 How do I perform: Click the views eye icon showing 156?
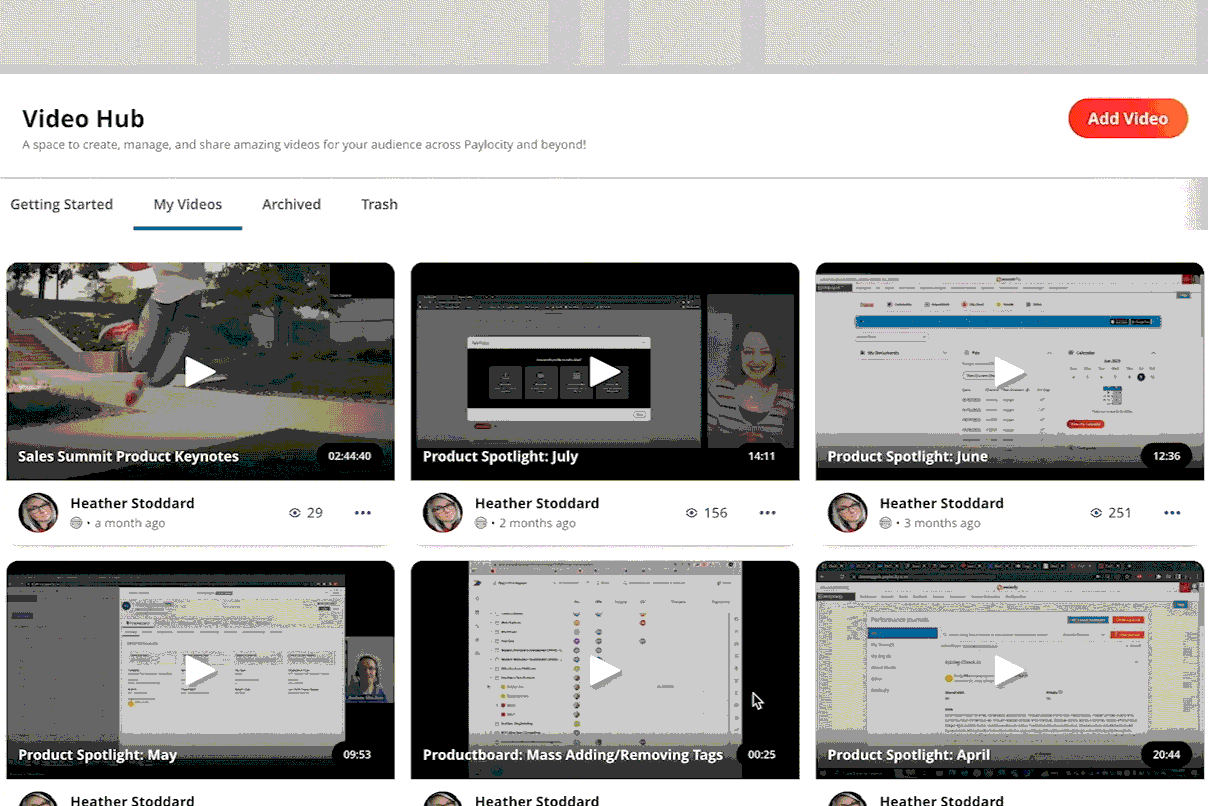(692, 513)
